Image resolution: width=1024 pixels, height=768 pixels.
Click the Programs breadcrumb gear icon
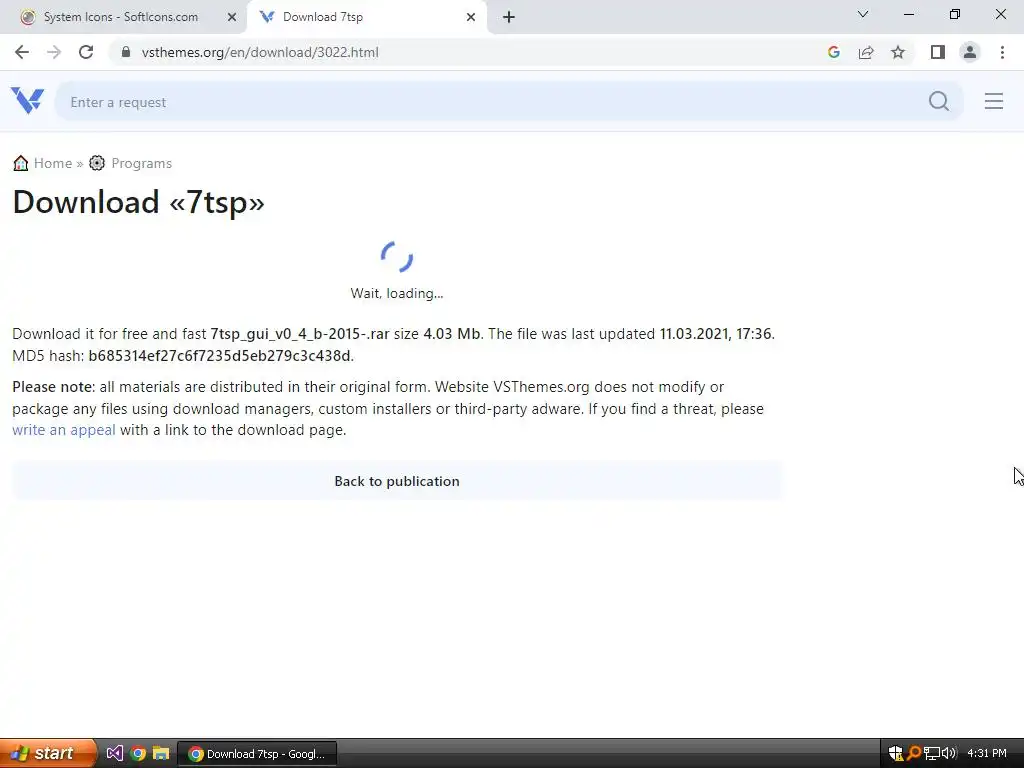97,163
